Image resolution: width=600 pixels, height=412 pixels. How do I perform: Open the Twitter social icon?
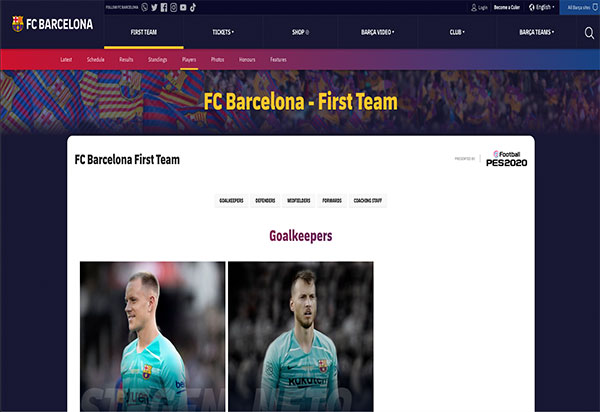[x=154, y=7]
